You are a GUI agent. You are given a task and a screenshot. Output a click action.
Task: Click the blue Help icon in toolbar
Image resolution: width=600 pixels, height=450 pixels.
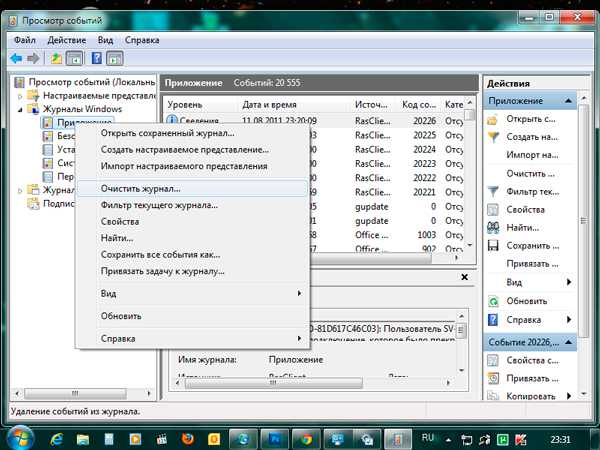click(x=95, y=58)
